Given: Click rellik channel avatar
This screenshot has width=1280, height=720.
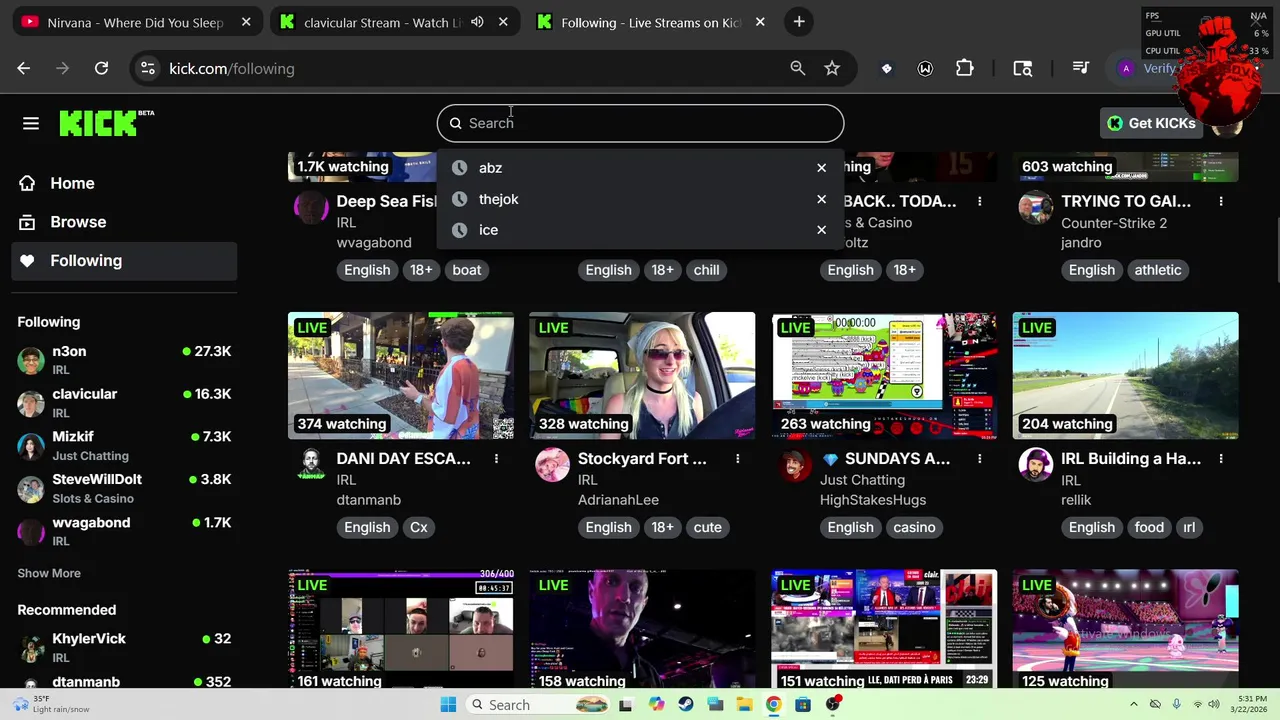Looking at the screenshot, I should coord(1035,465).
